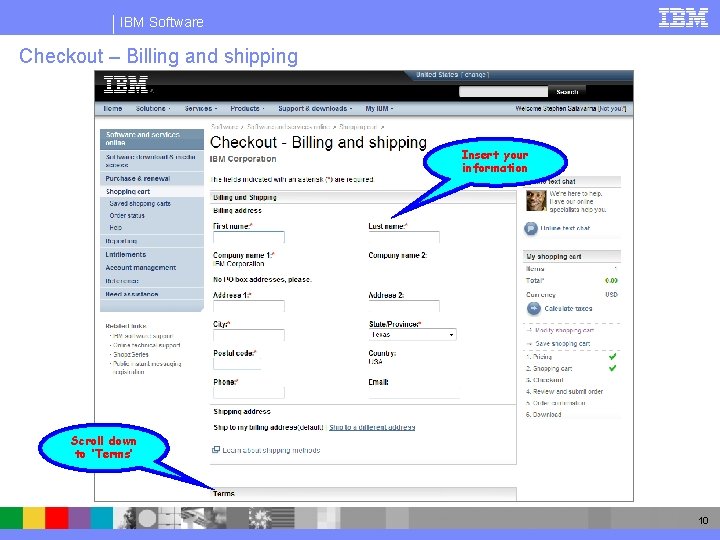The height and width of the screenshot is (540, 720).
Task: Click the Not you? link
Action: click(612, 108)
